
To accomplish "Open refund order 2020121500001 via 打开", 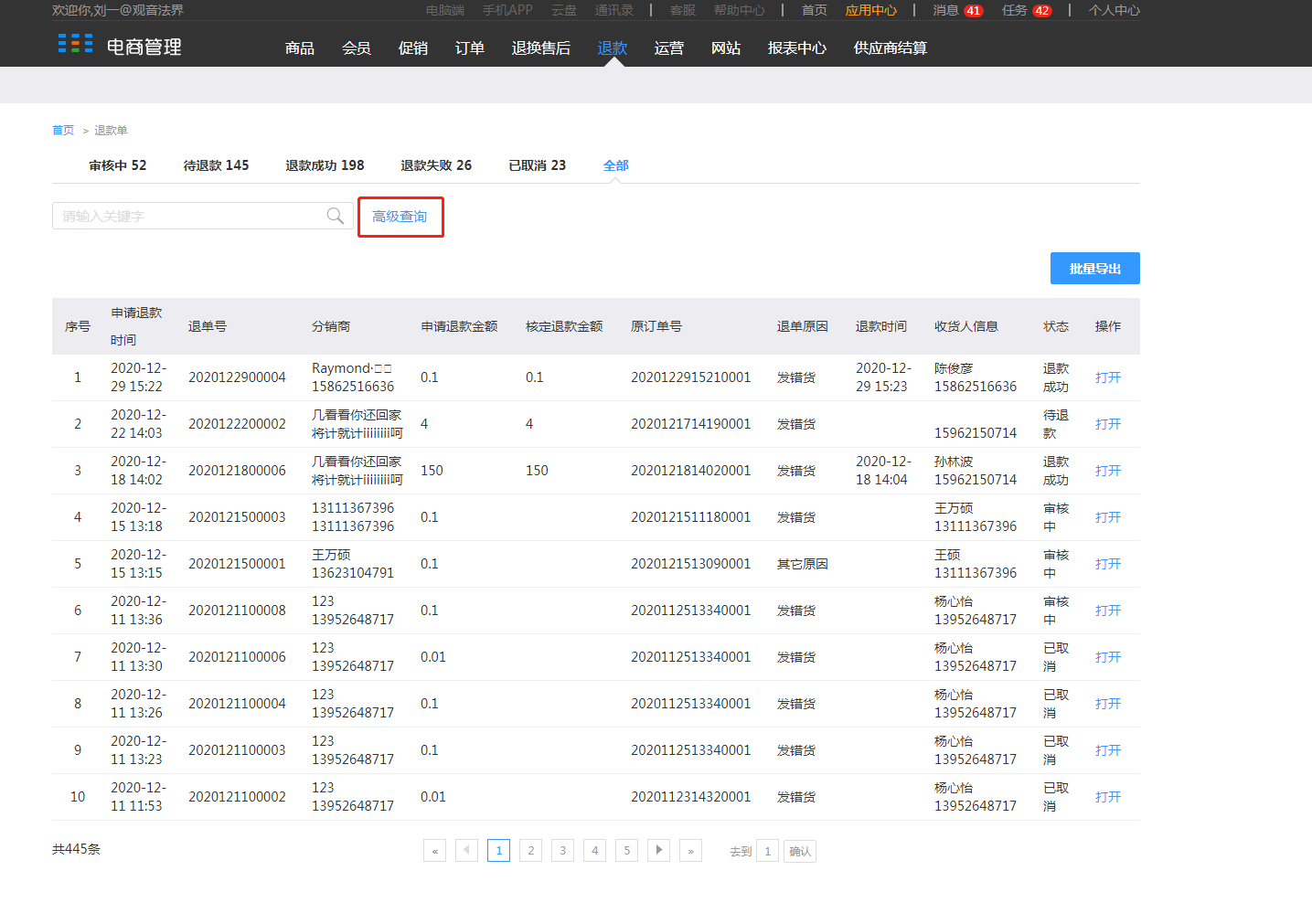I will [1108, 564].
